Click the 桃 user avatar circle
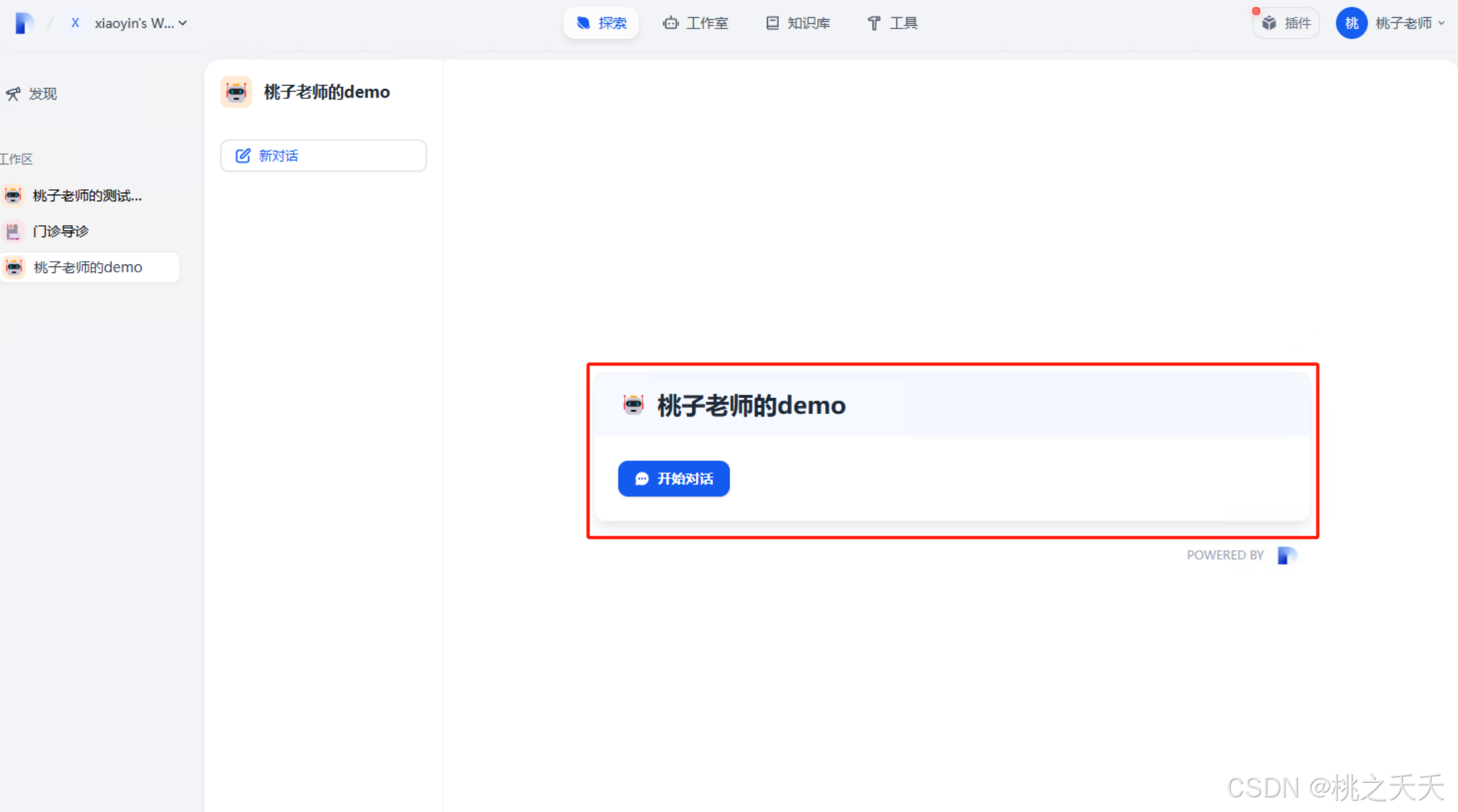This screenshot has height=812, width=1458. pos(1351,23)
